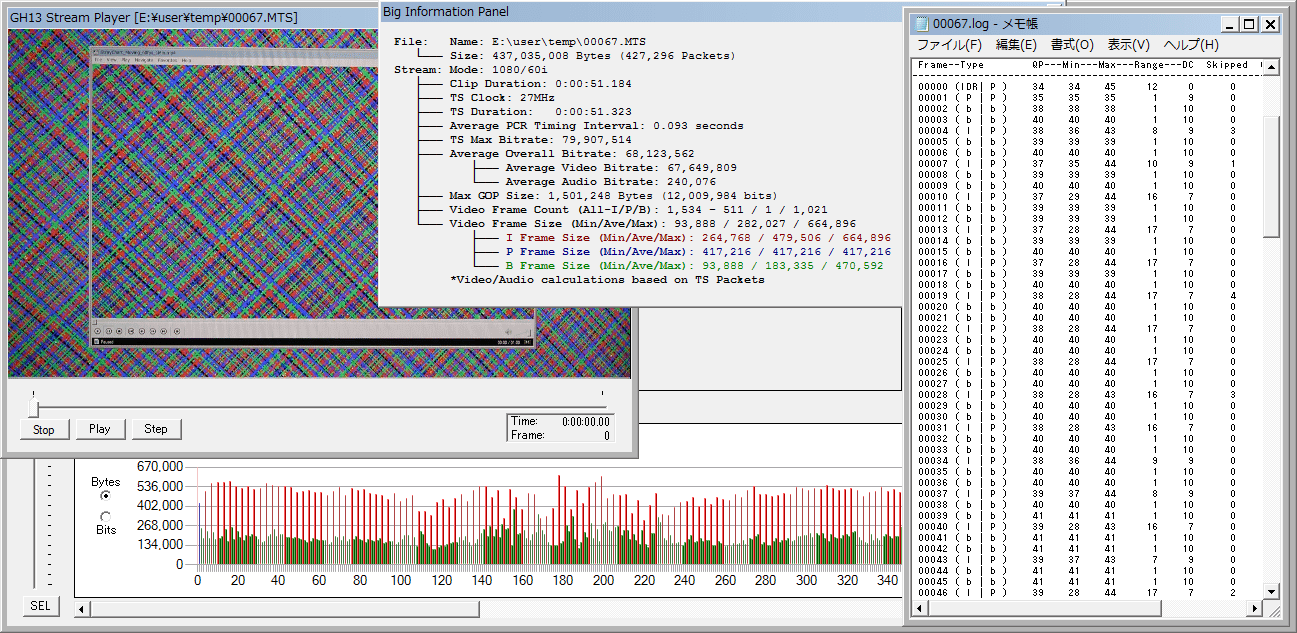The width and height of the screenshot is (1297, 633).
Task: Close the 00067.log Notepad window
Action: [1270, 24]
